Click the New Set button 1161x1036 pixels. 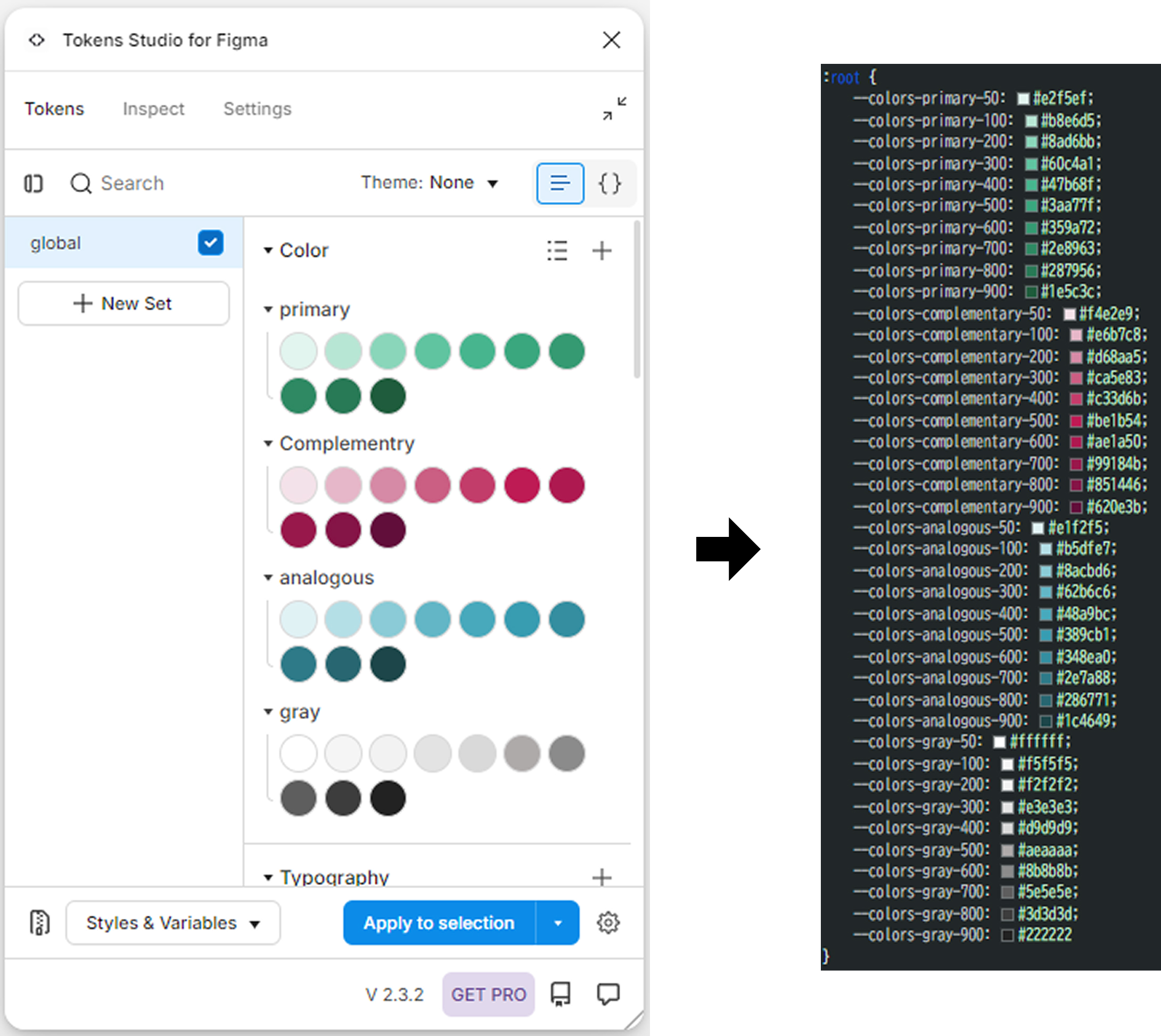(x=123, y=303)
